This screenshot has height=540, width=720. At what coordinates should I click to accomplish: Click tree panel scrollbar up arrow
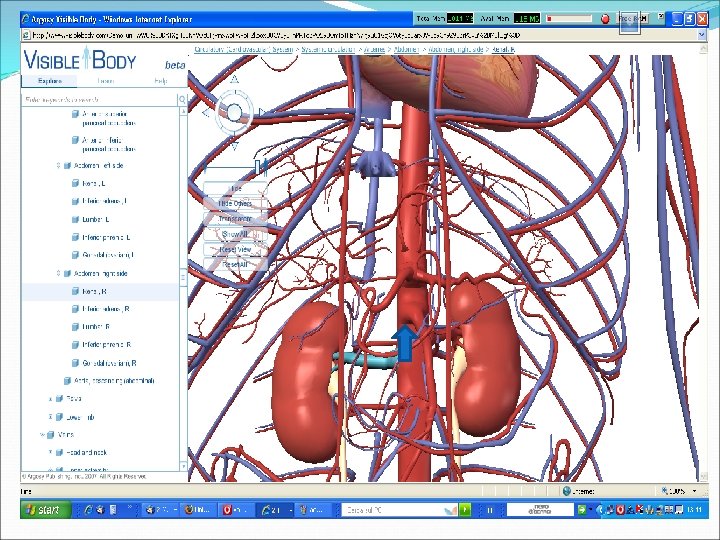[x=184, y=111]
